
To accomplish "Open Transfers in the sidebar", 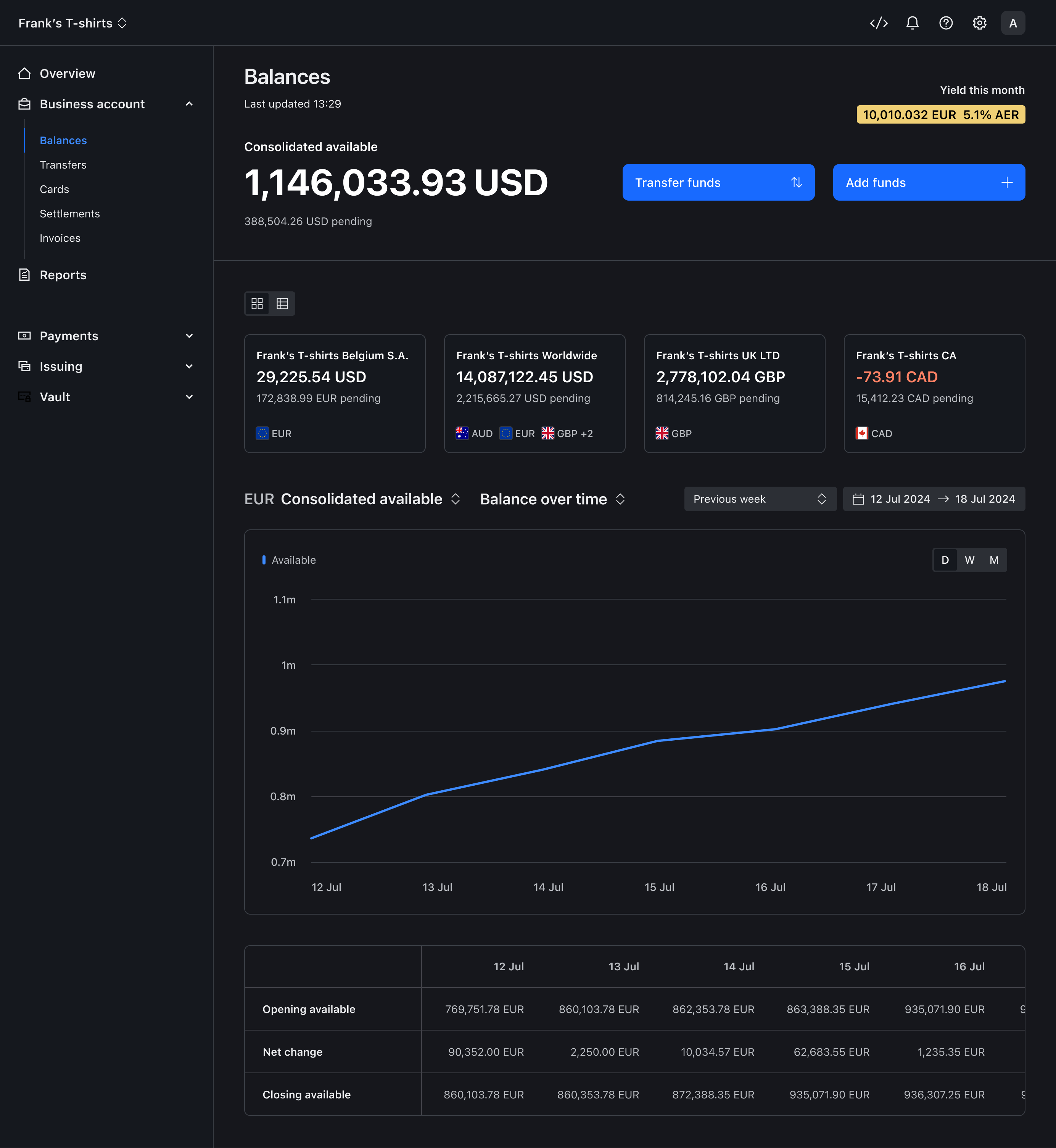I will coord(63,165).
